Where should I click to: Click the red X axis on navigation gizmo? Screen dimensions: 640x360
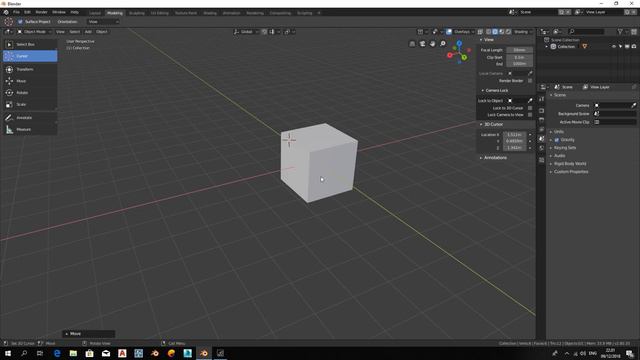450,55
